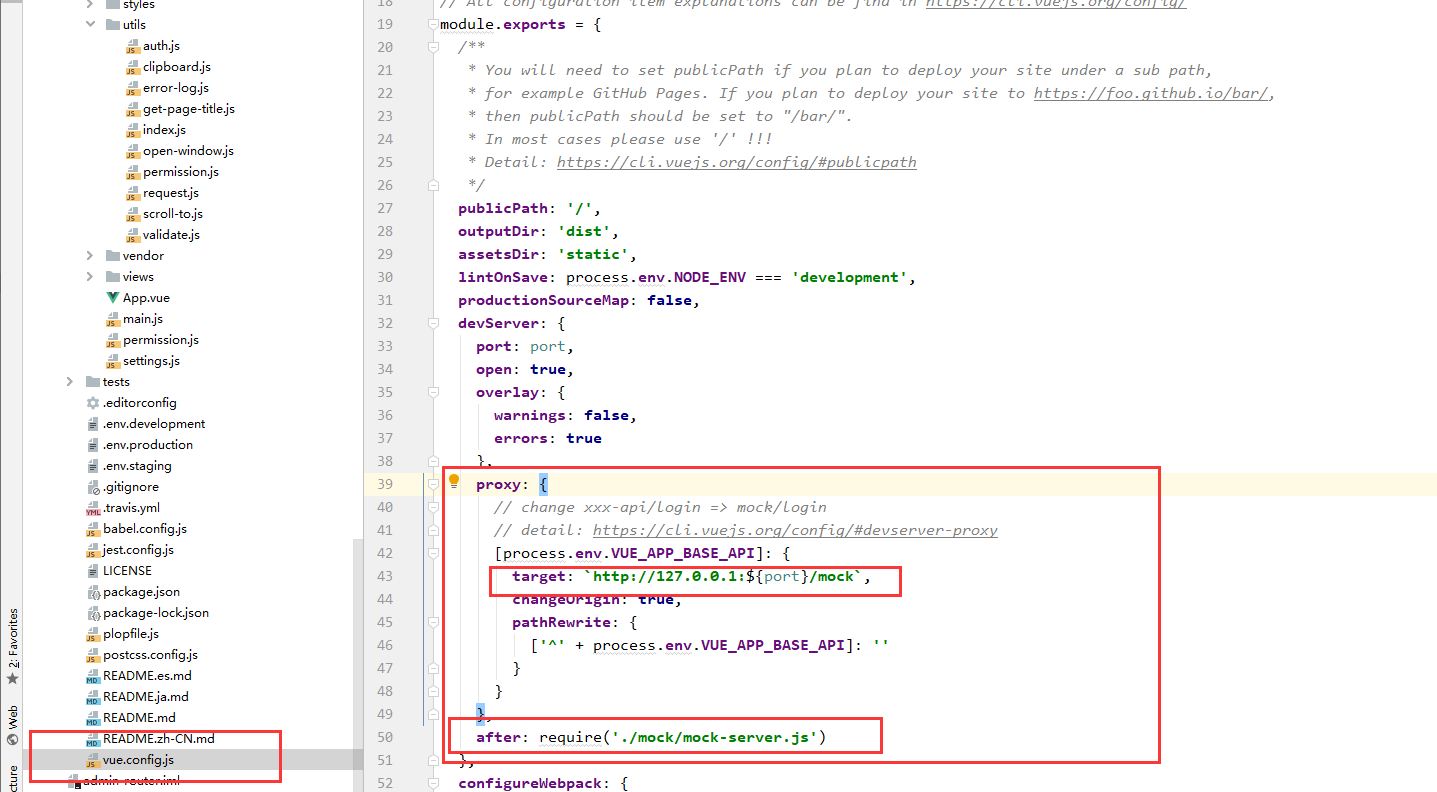The image size is (1437, 792).
Task: Select README.es.md in the tree
Action: (147, 676)
